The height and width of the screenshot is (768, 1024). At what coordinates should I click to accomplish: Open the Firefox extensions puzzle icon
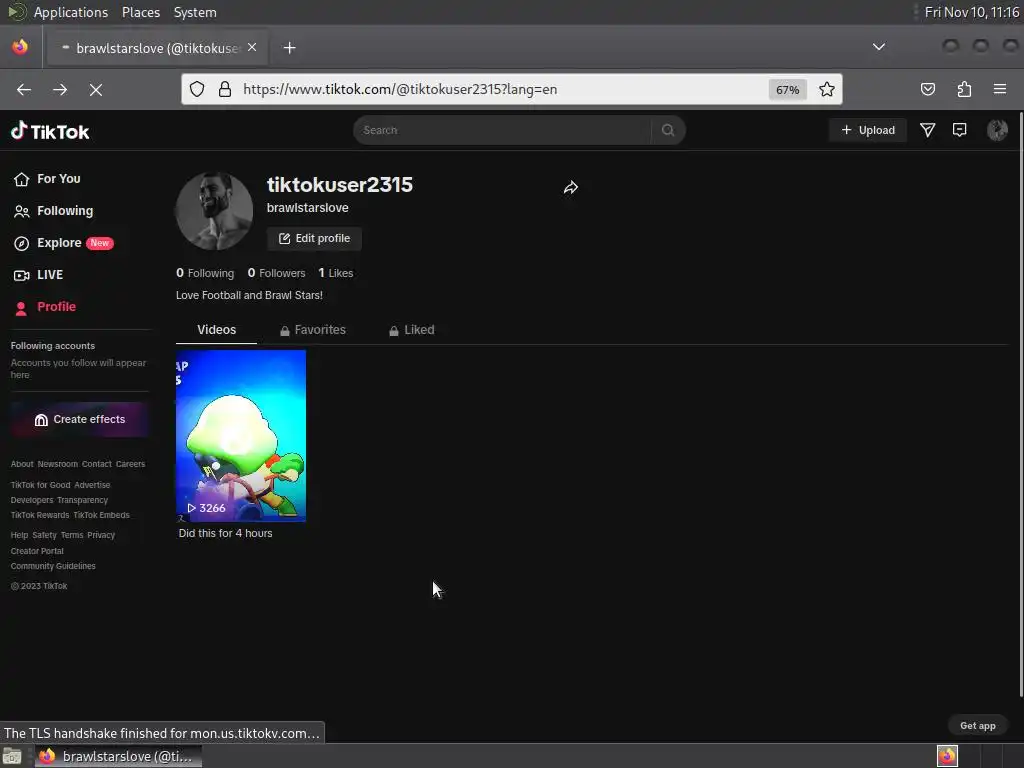964,89
